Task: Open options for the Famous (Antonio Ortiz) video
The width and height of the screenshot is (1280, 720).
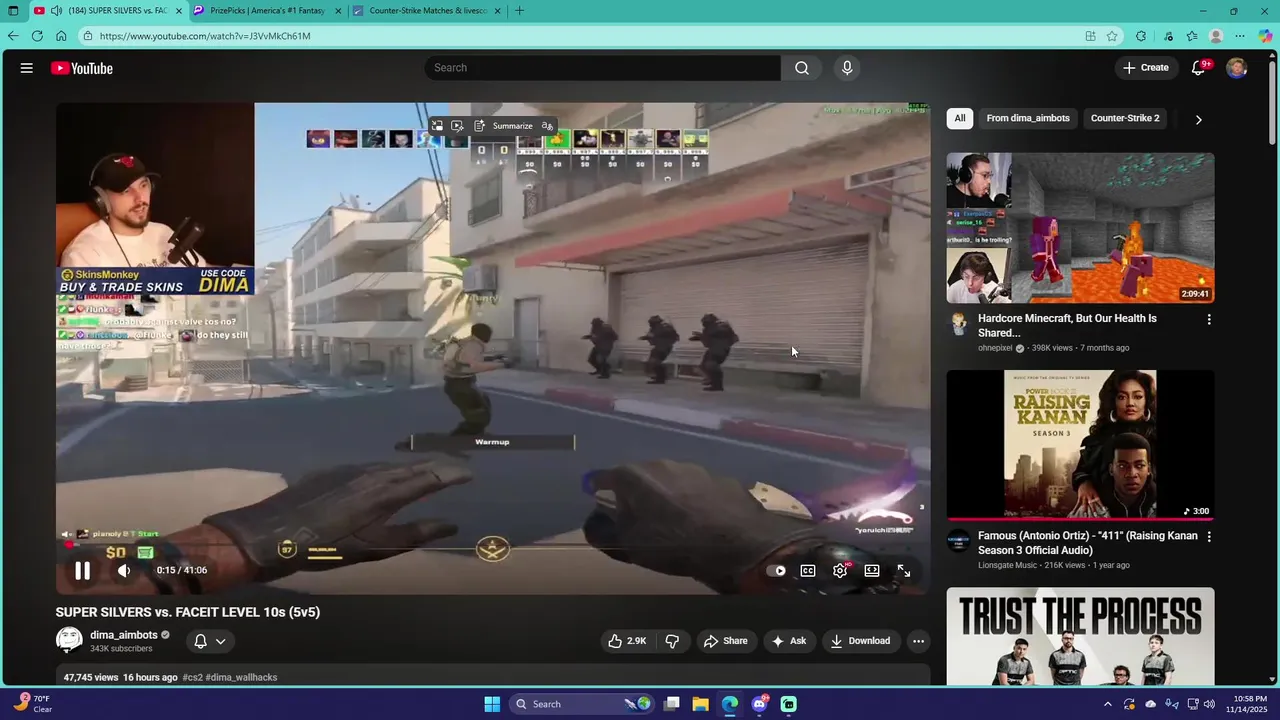Action: [x=1209, y=537]
